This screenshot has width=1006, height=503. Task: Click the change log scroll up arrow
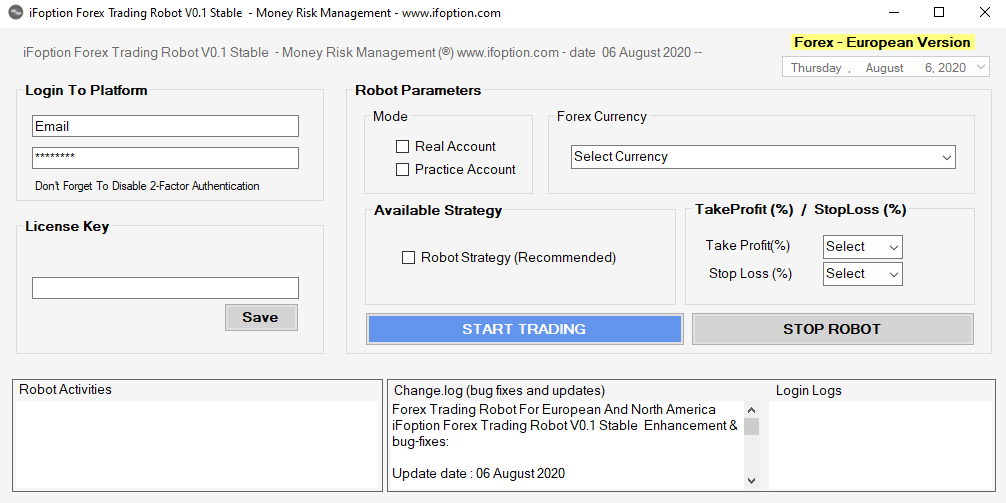click(751, 410)
